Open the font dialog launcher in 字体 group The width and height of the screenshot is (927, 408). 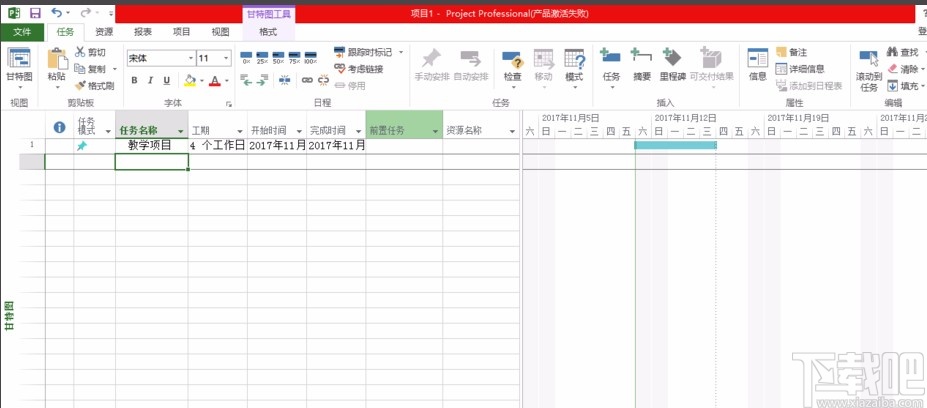[x=229, y=104]
